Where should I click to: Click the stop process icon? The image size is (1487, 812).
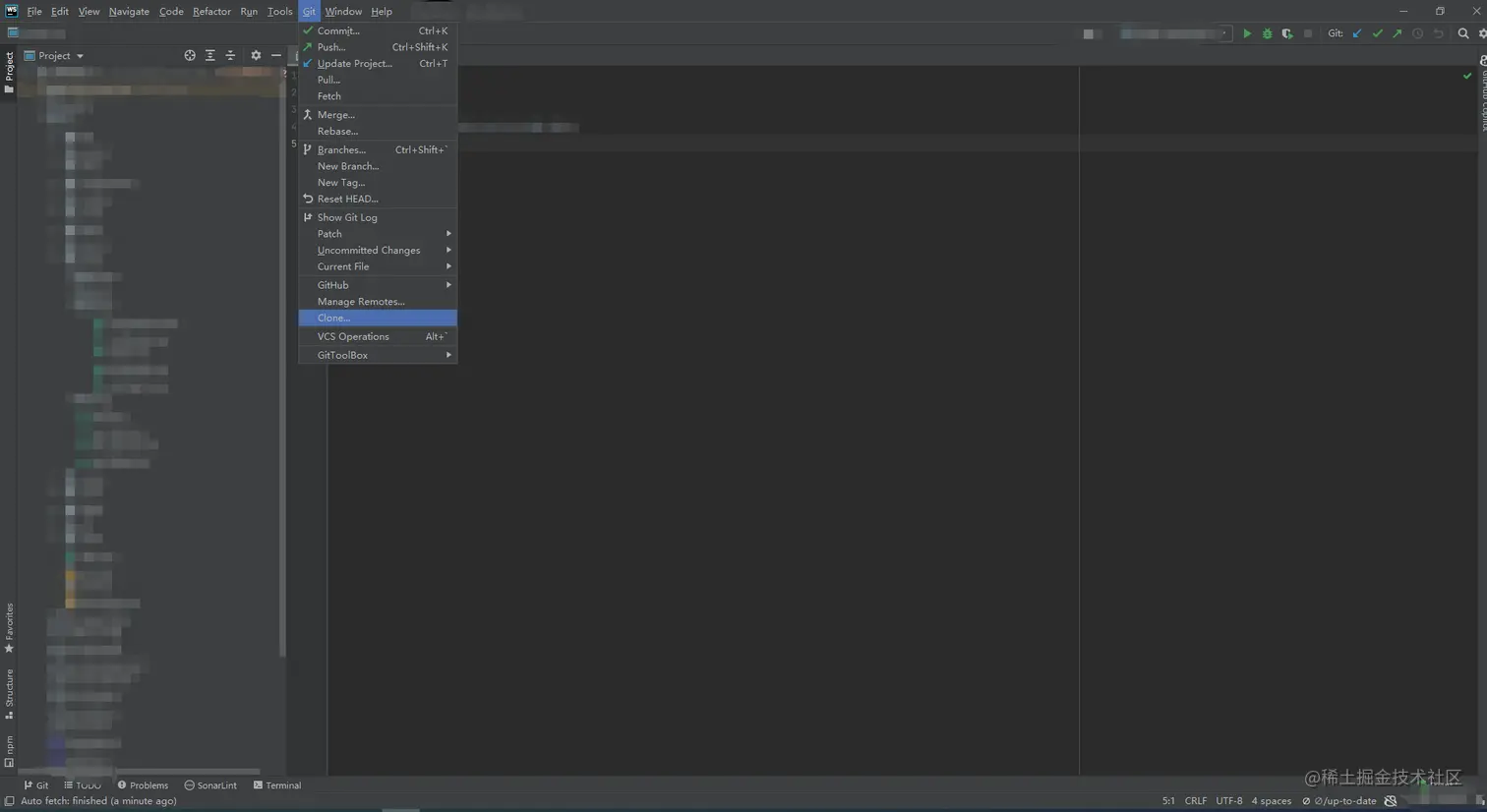[x=1308, y=33]
